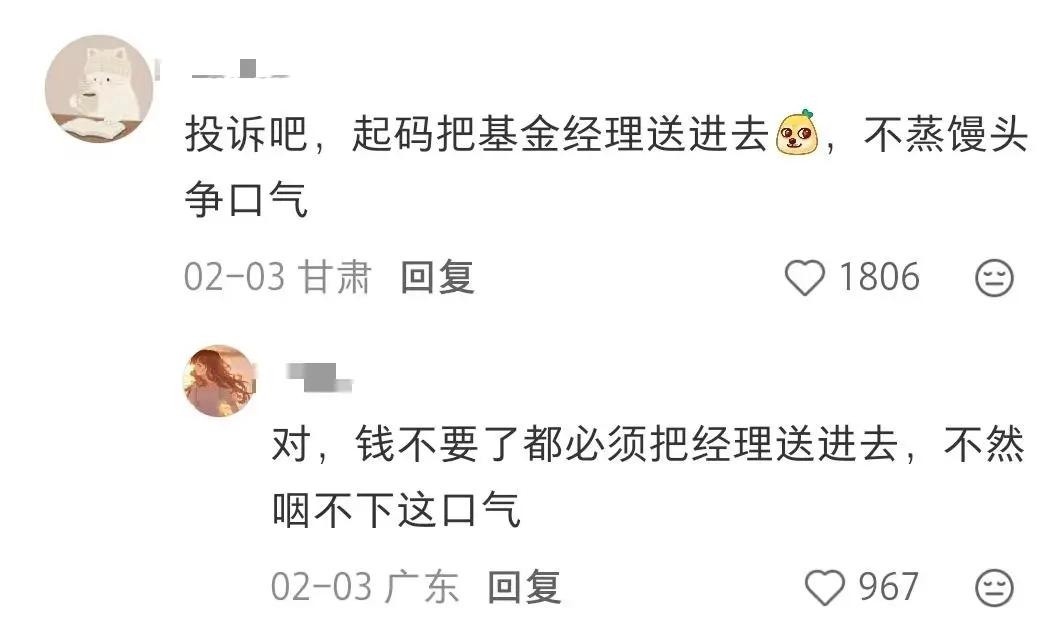The width and height of the screenshot is (1052, 642).
Task: Select the 1806 like count
Action: [879, 277]
